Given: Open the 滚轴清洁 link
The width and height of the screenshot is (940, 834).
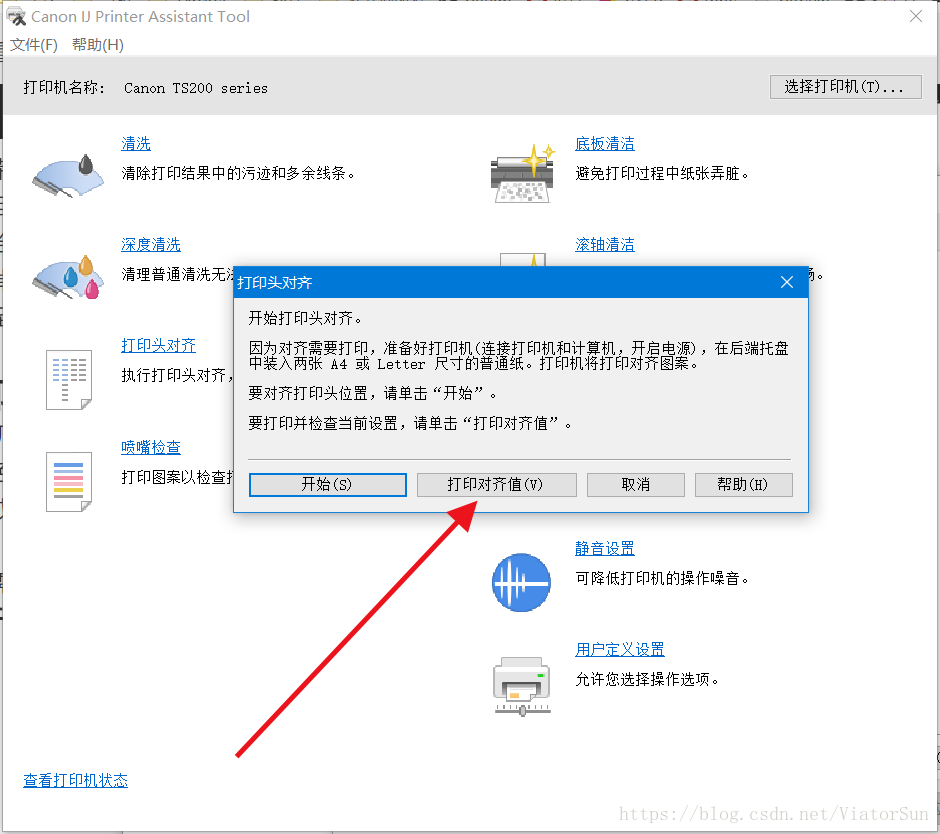Looking at the screenshot, I should pos(604,245).
